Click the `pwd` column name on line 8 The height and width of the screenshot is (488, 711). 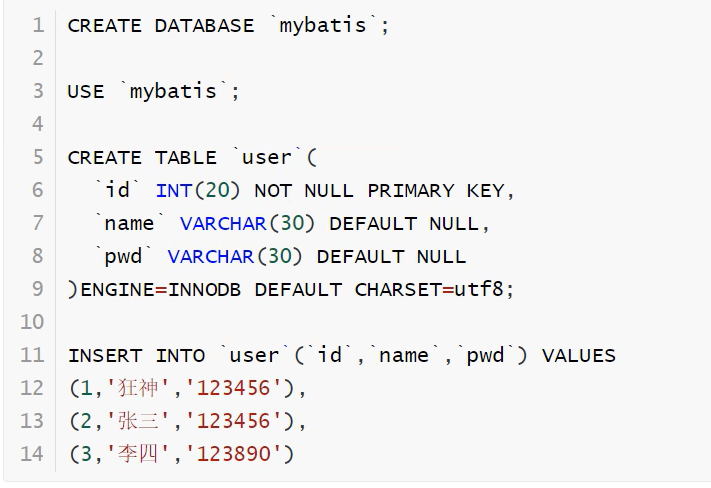tap(124, 256)
